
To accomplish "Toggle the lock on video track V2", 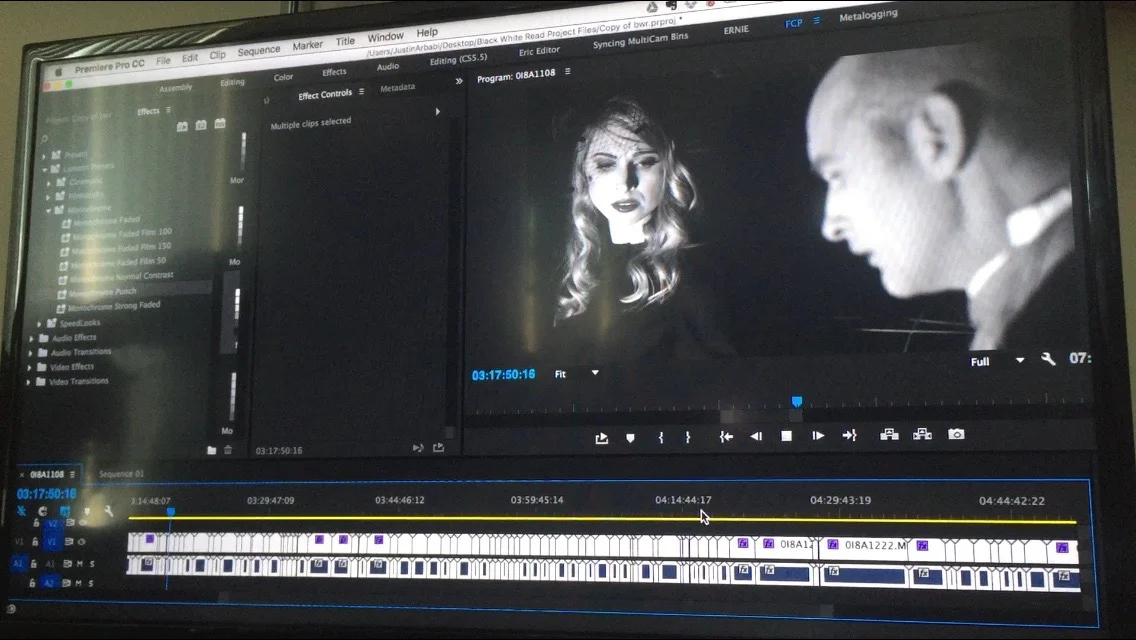I will 36,523.
